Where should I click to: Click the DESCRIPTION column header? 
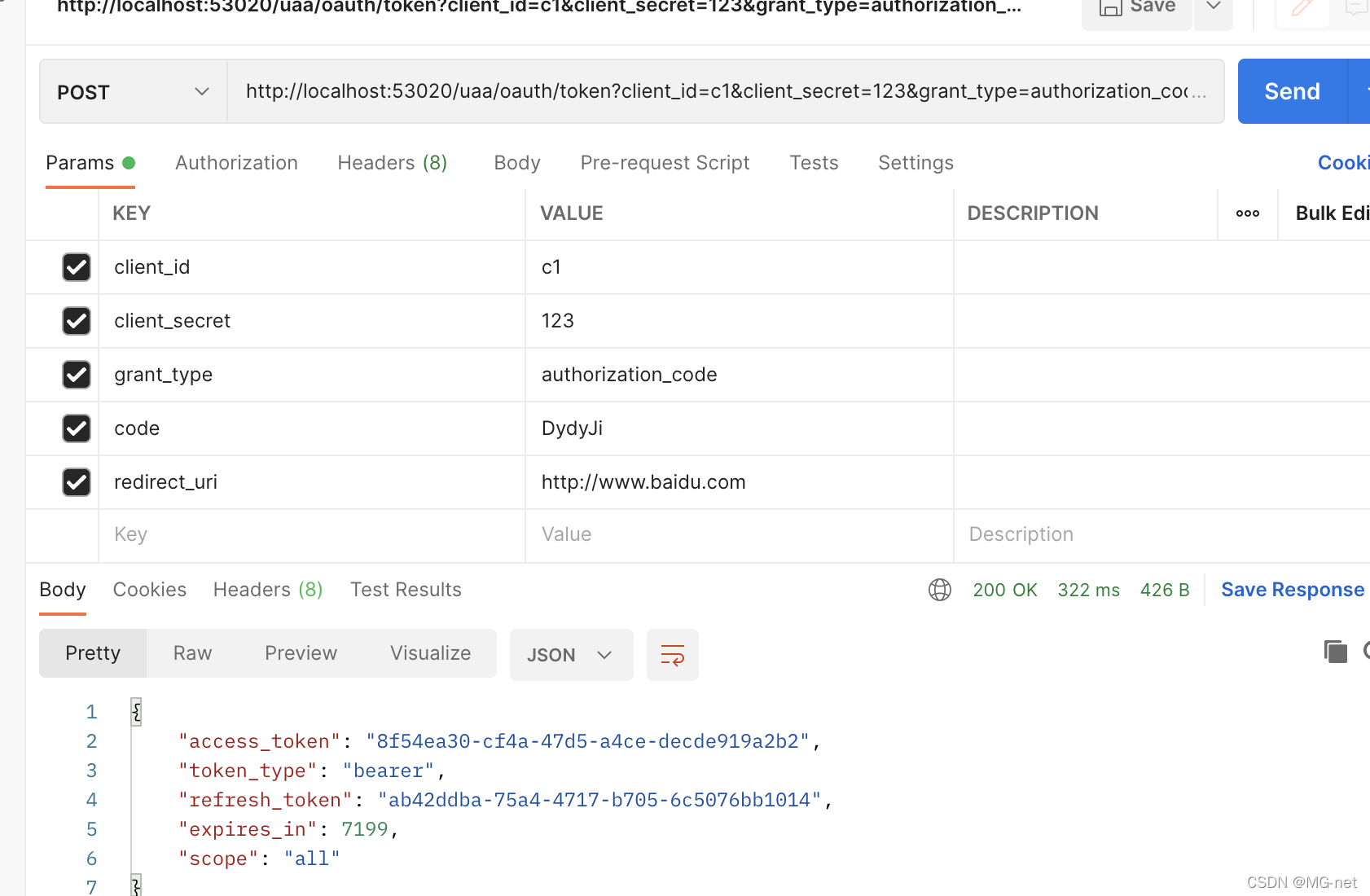coord(1033,213)
